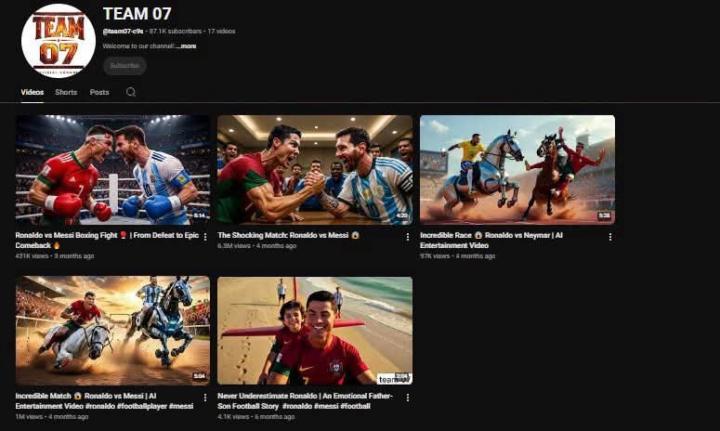This screenshot has width=720, height=431.
Task: Open the arm wrestling Ronaldo vs Messi thumbnail
Action: 315,170
